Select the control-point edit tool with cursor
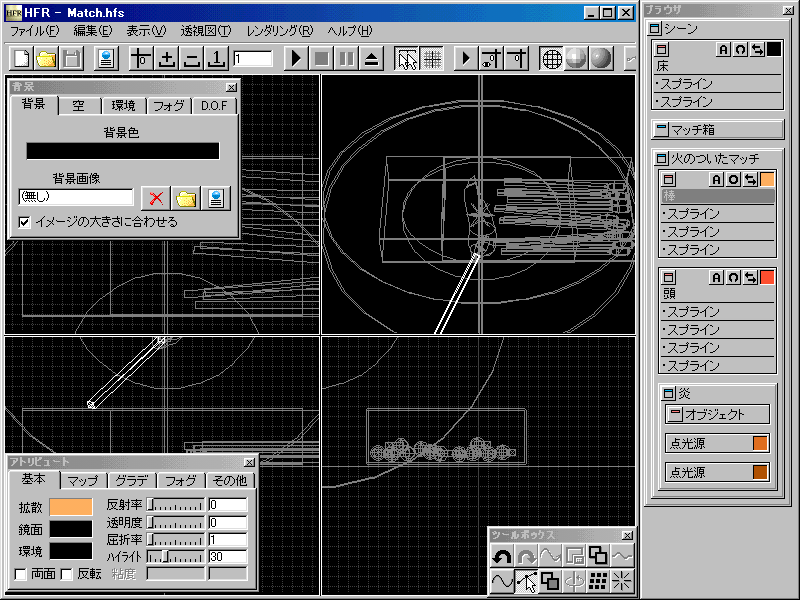 526,581
